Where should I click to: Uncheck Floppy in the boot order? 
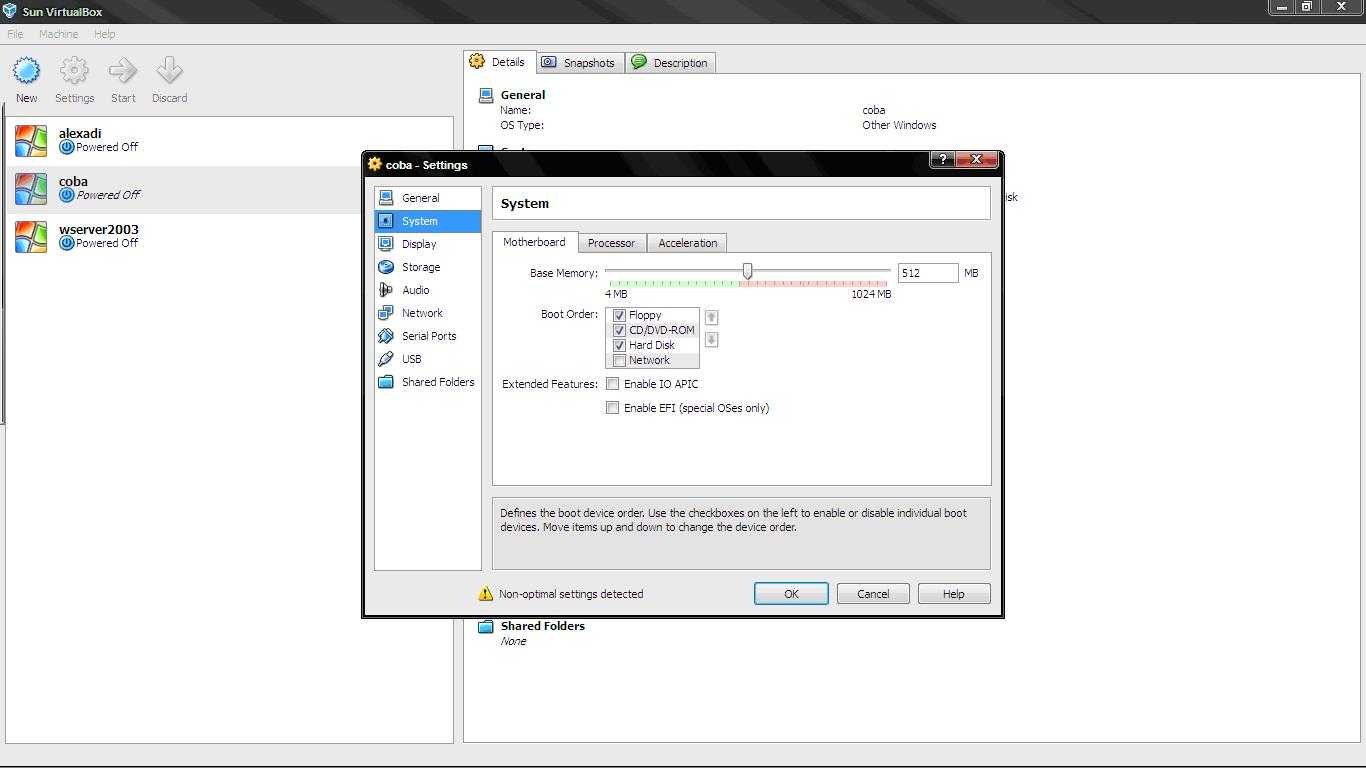coord(619,315)
